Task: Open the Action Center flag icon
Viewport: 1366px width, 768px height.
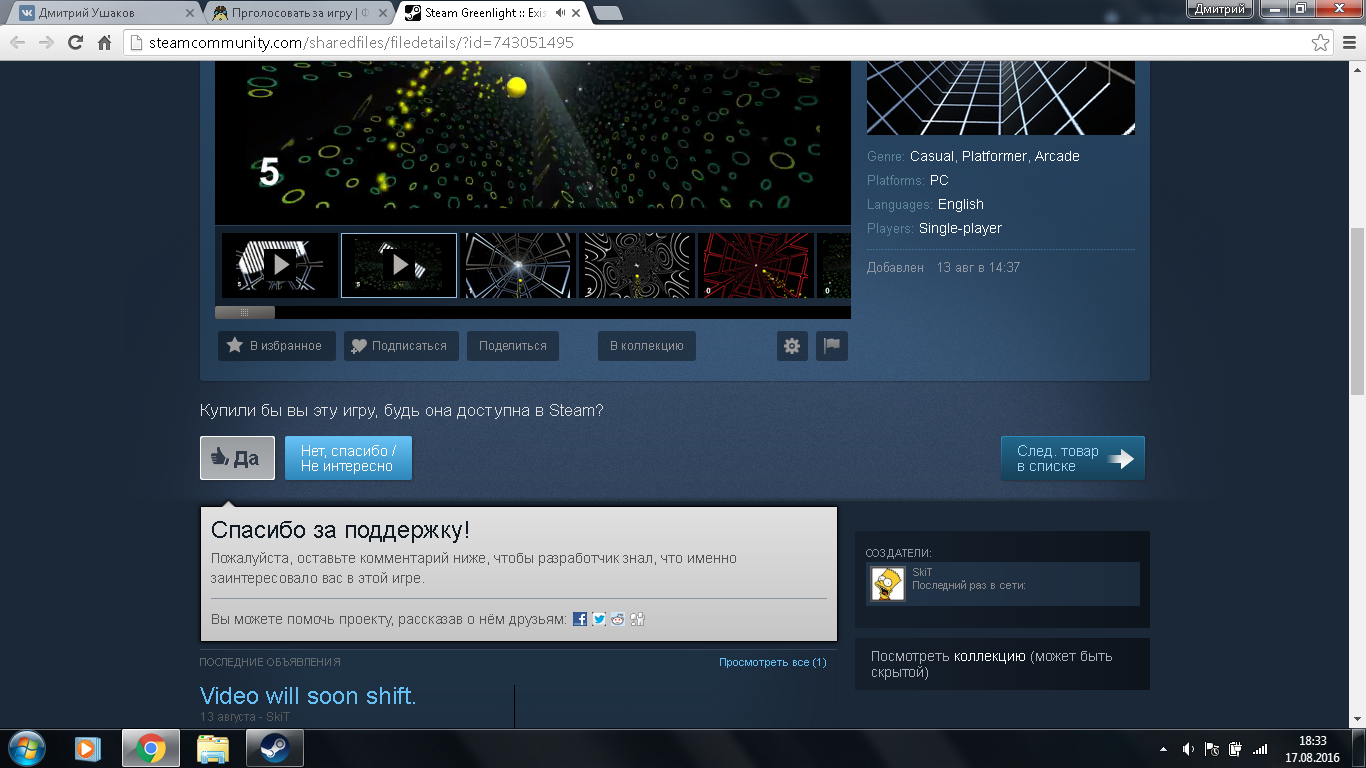Action: (1212, 749)
